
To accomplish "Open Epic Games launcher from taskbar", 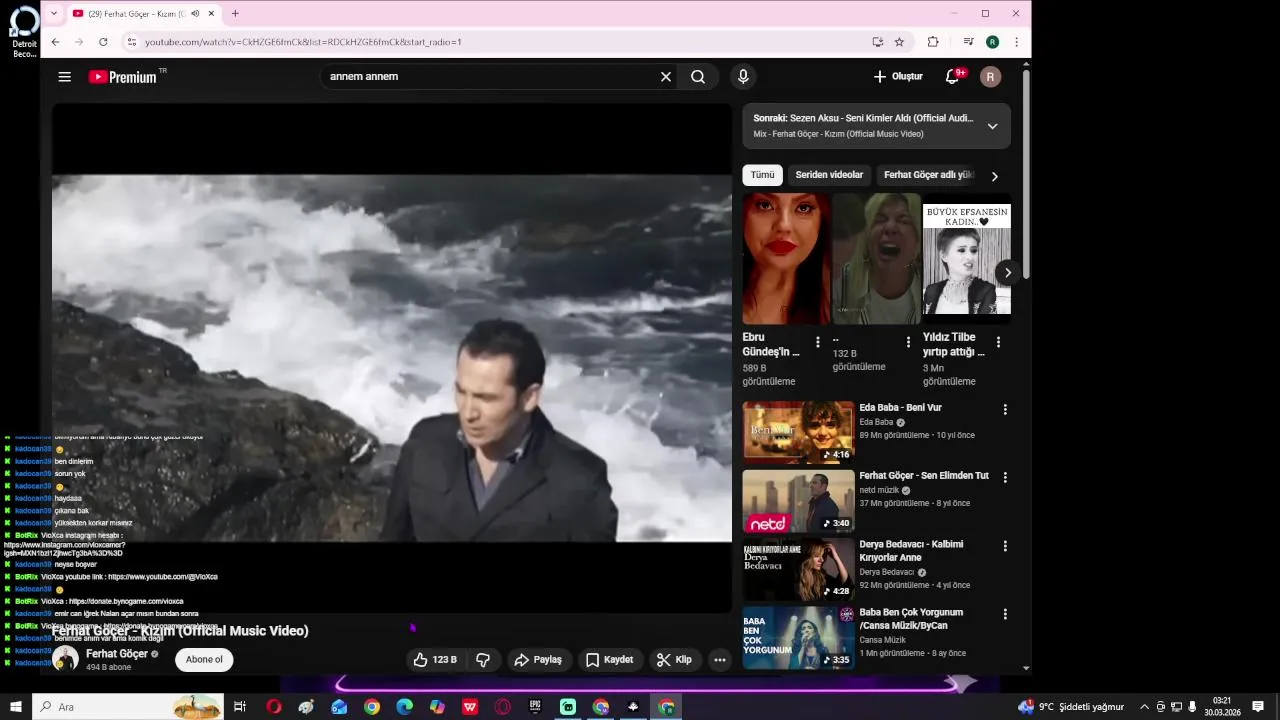I will tap(535, 707).
